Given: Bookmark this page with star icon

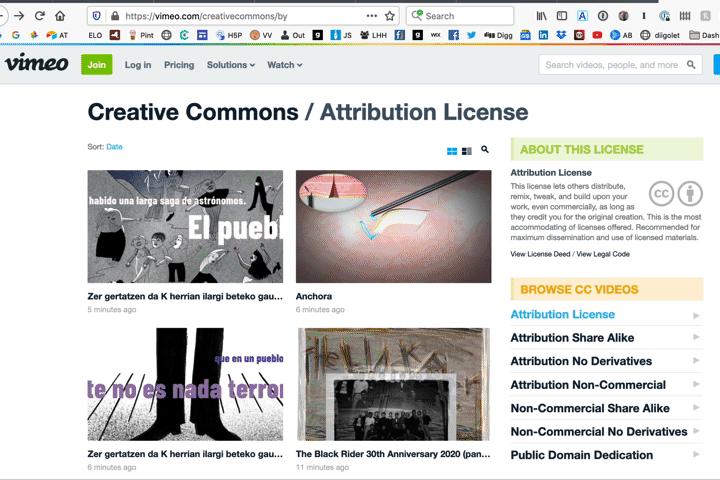Looking at the screenshot, I should (390, 16).
